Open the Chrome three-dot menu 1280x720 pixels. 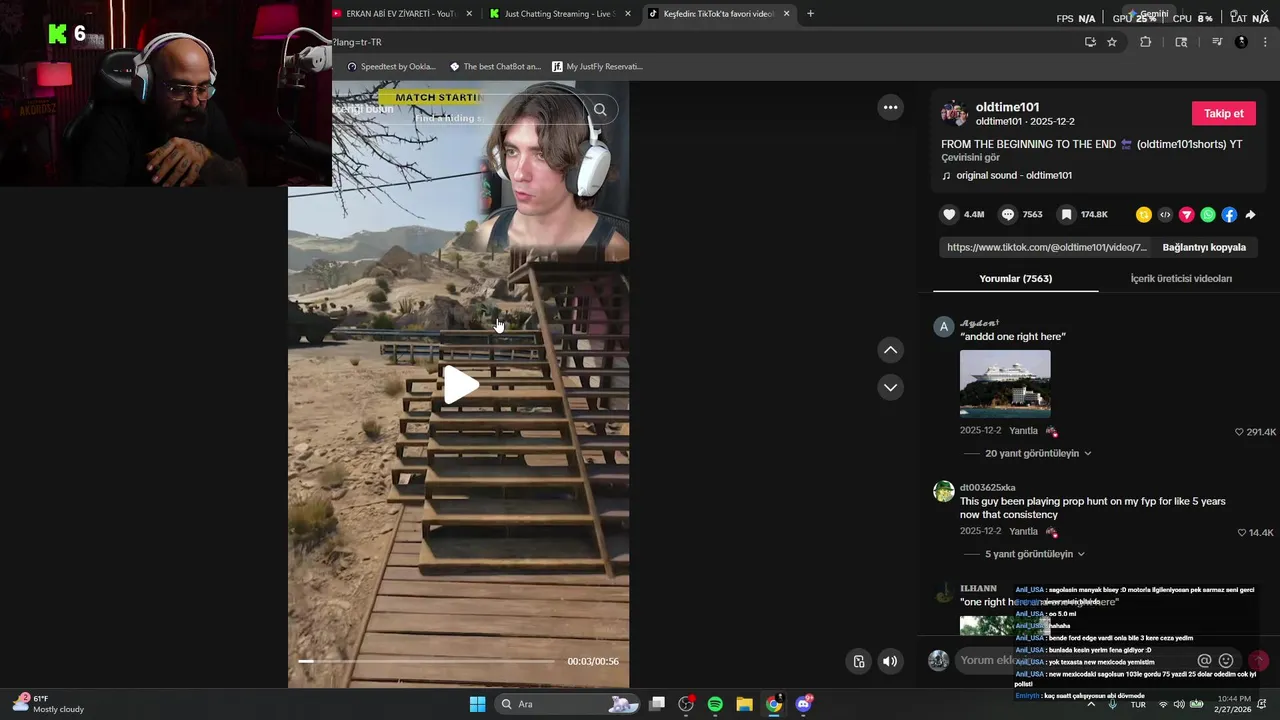[x=1265, y=42]
